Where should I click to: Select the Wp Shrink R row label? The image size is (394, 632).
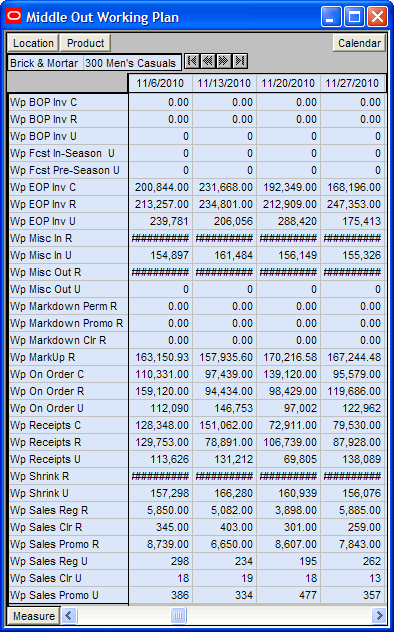[68, 476]
